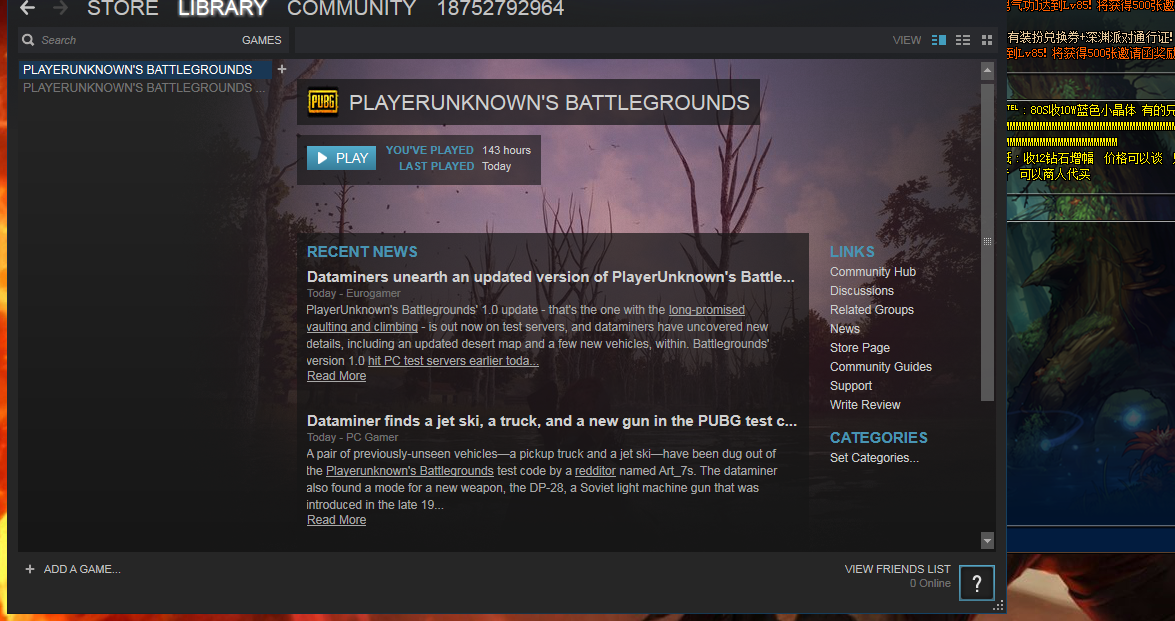The image size is (1175, 621).
Task: Click the plus icon beside the selected game
Action: [282, 69]
